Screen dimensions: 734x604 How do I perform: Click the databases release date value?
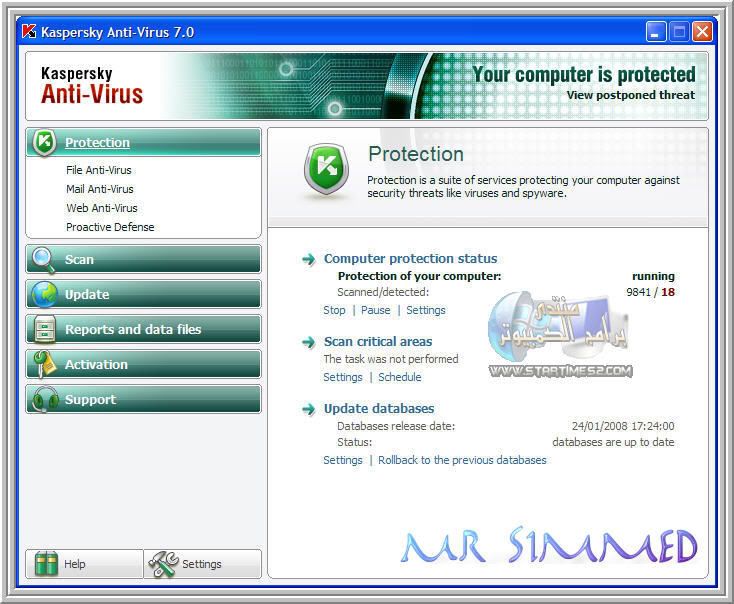(623, 426)
